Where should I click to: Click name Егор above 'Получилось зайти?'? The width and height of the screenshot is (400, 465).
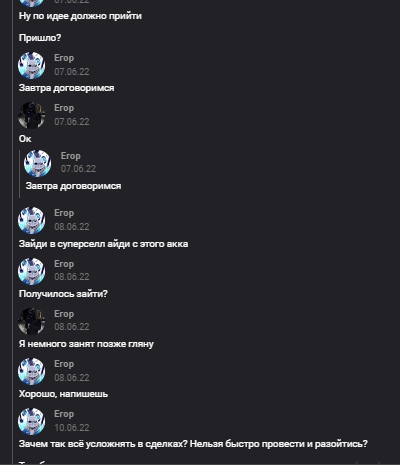tap(64, 264)
